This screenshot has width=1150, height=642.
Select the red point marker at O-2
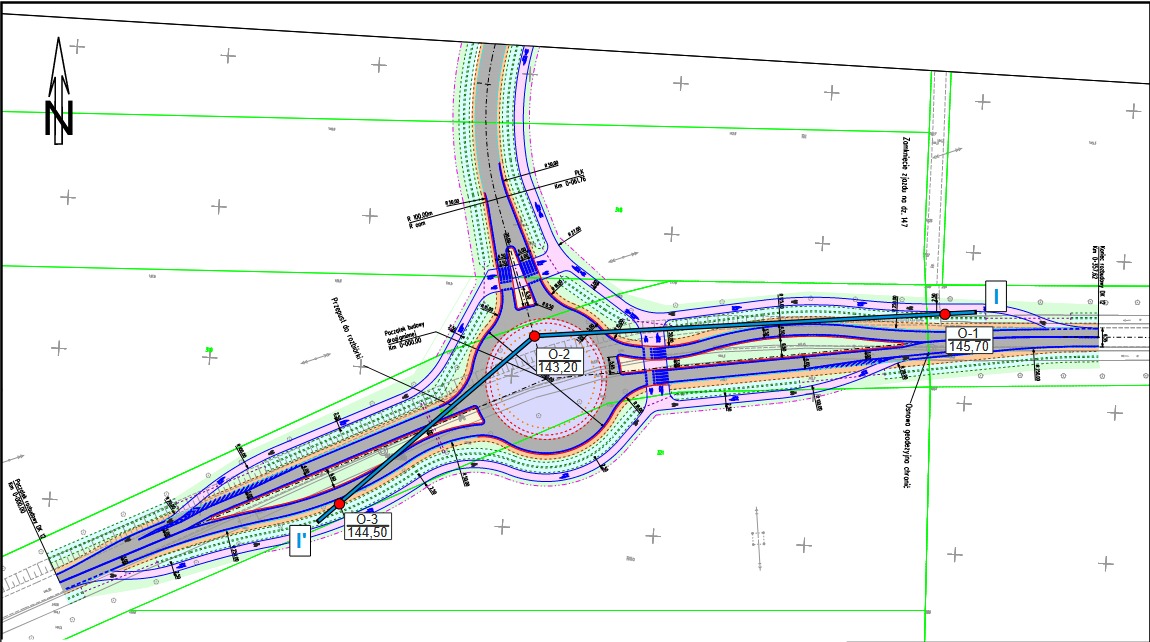535,336
